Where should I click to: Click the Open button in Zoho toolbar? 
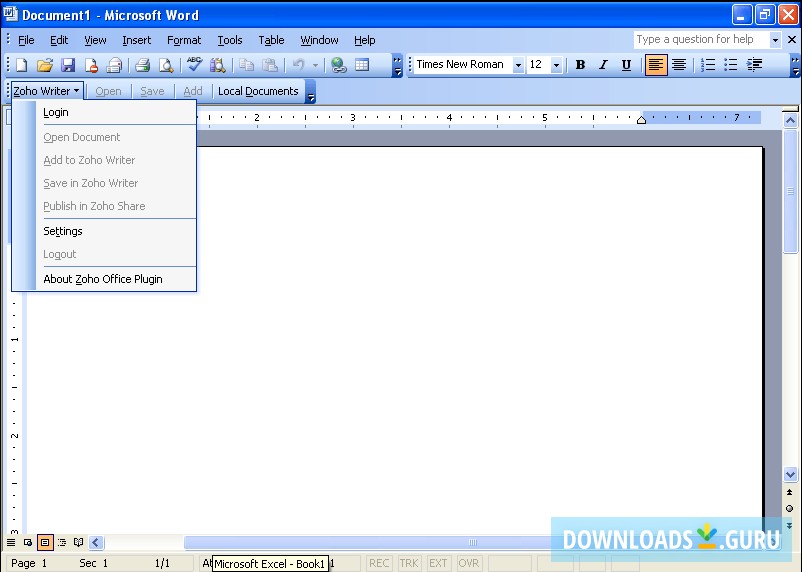tap(108, 91)
